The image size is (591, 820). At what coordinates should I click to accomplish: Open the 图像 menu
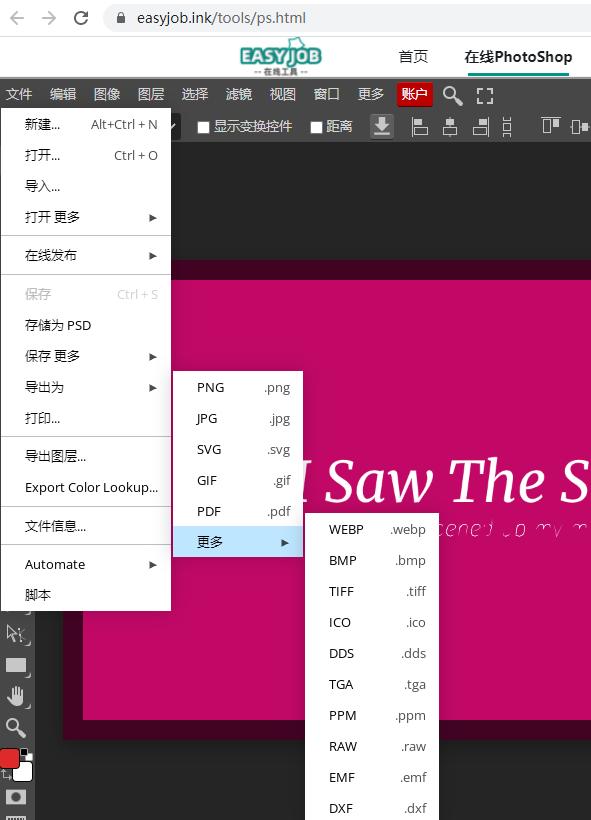click(107, 94)
